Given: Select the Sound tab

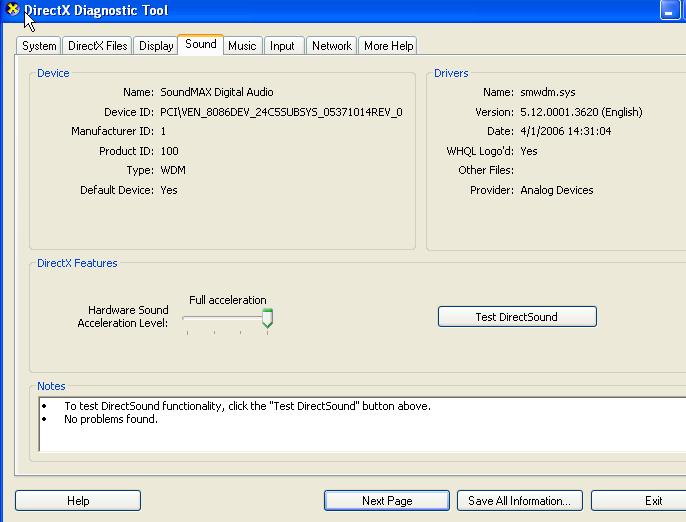Looking at the screenshot, I should (x=200, y=44).
